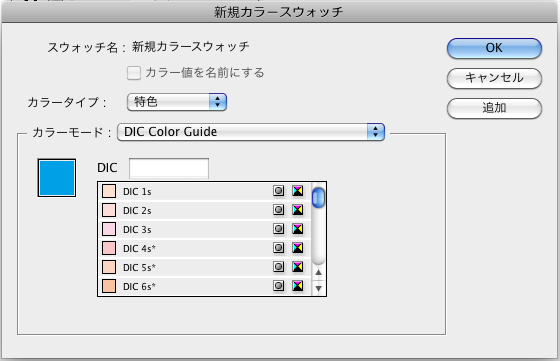Click the large blue color preview swatch

click(x=57, y=178)
